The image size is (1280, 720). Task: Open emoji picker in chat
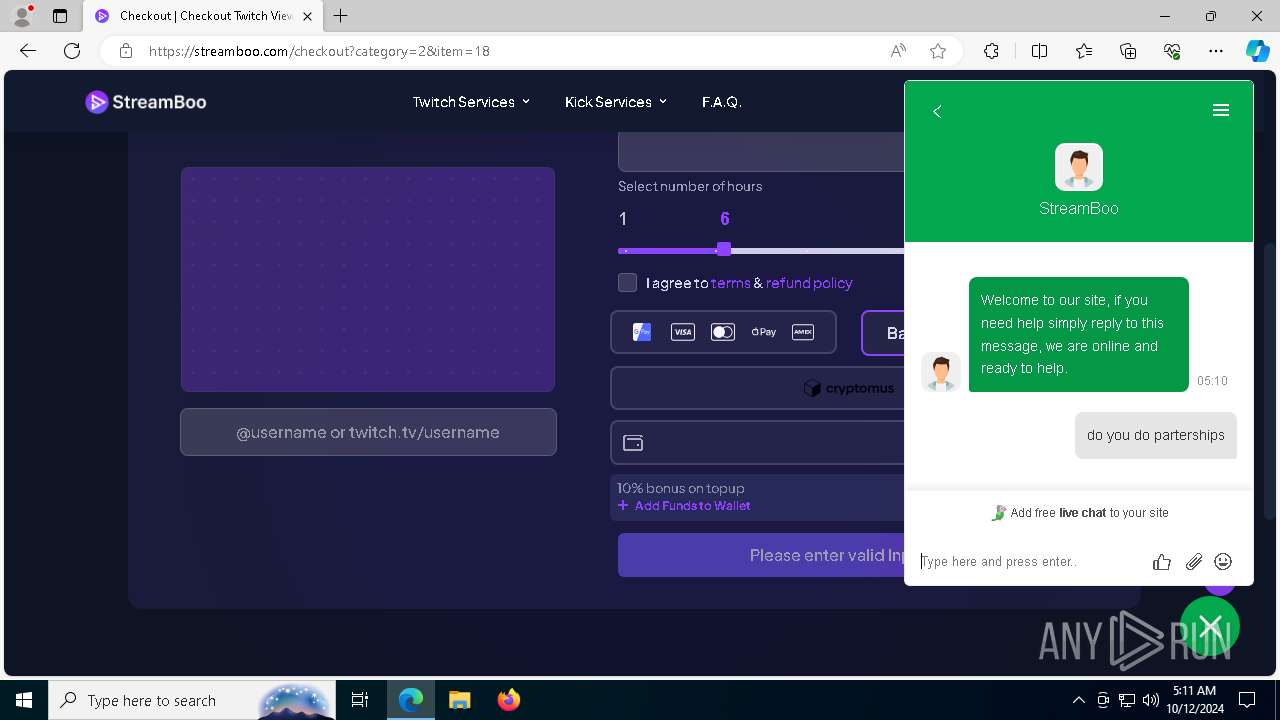(1223, 562)
